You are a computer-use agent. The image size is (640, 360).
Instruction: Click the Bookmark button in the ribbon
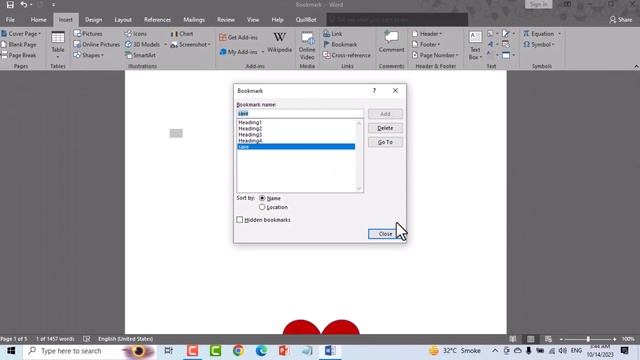340,44
